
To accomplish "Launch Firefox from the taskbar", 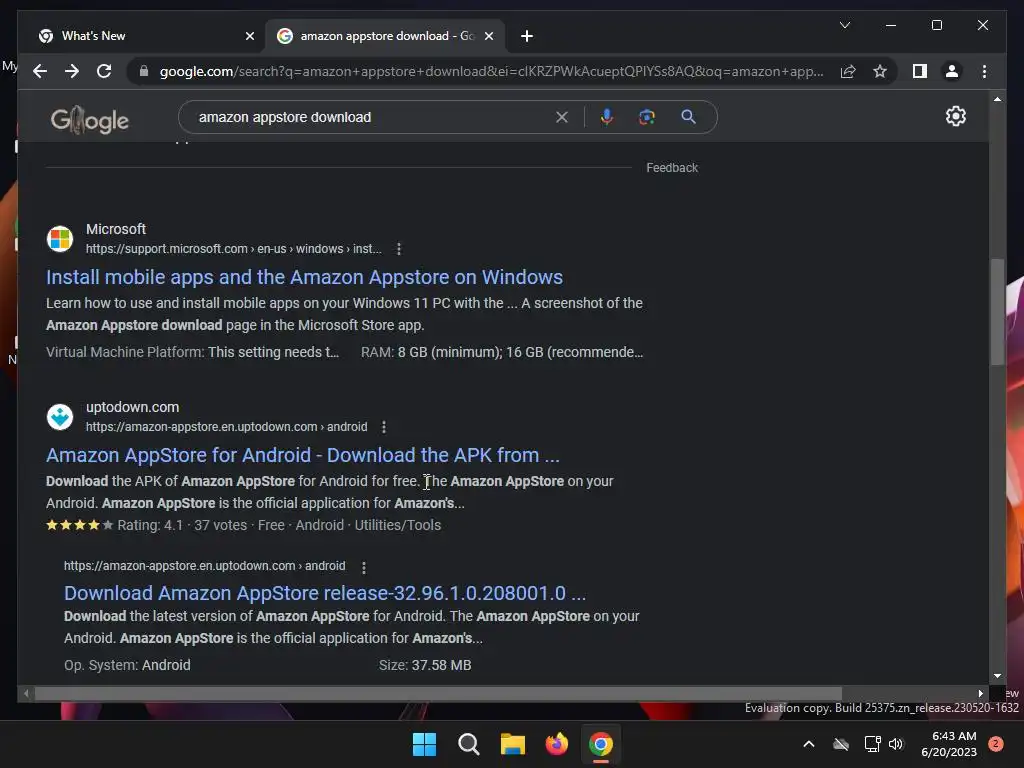I will [x=556, y=744].
